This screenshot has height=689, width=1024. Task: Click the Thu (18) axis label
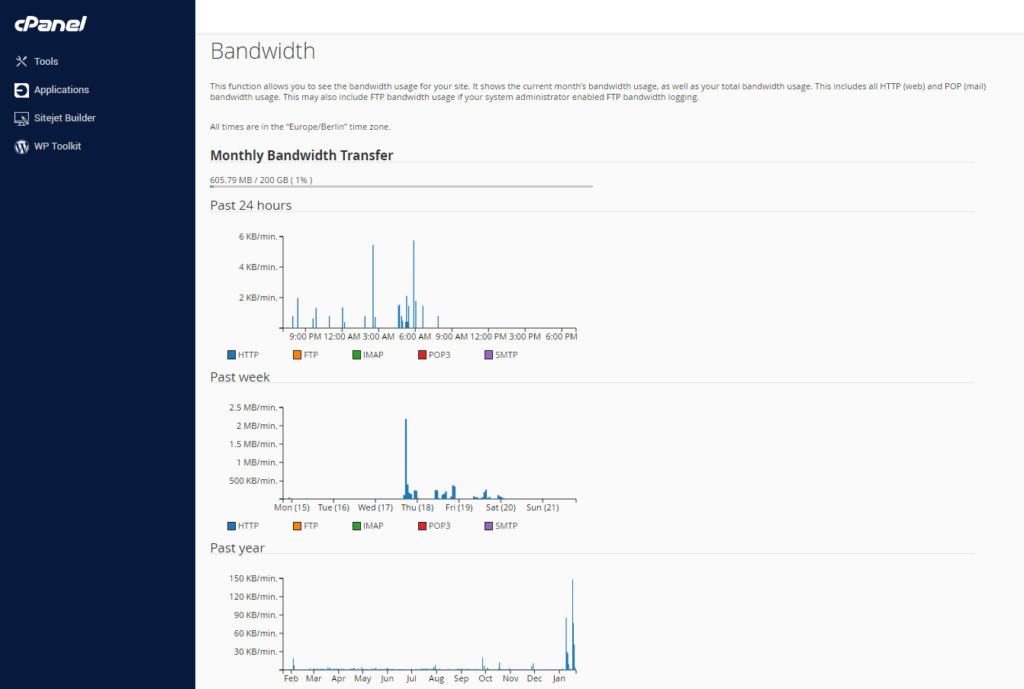pos(417,507)
